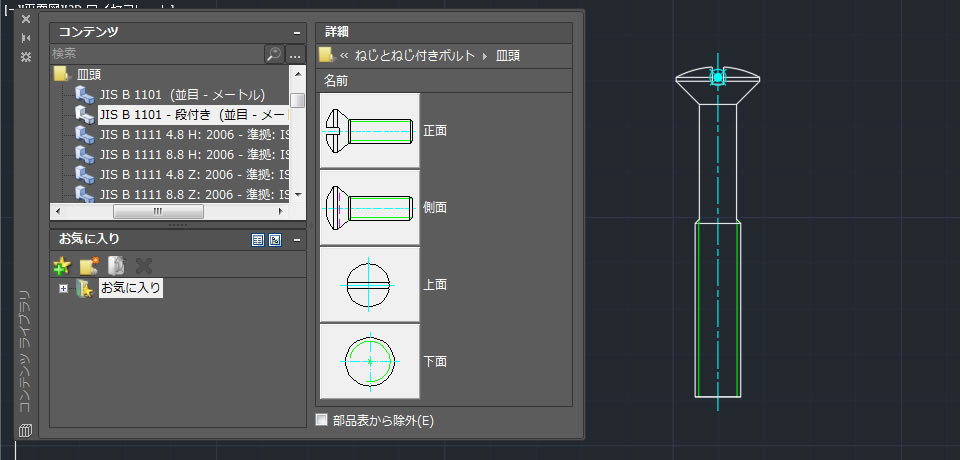This screenshot has width=960, height=460.
Task: Click 皿頭 in the breadcrumb
Action: point(508,56)
